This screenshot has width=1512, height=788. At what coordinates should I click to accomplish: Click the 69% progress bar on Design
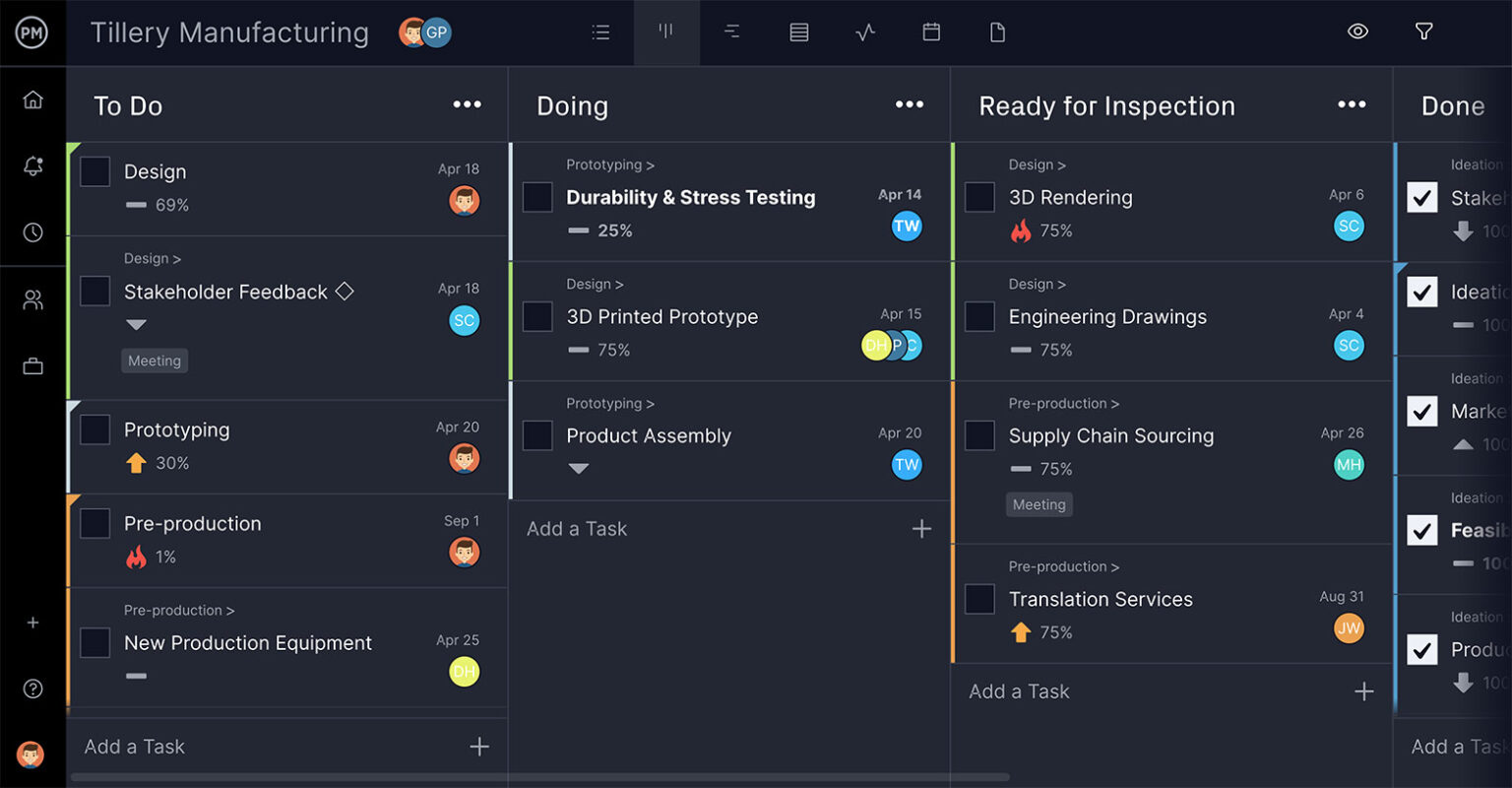(x=134, y=205)
